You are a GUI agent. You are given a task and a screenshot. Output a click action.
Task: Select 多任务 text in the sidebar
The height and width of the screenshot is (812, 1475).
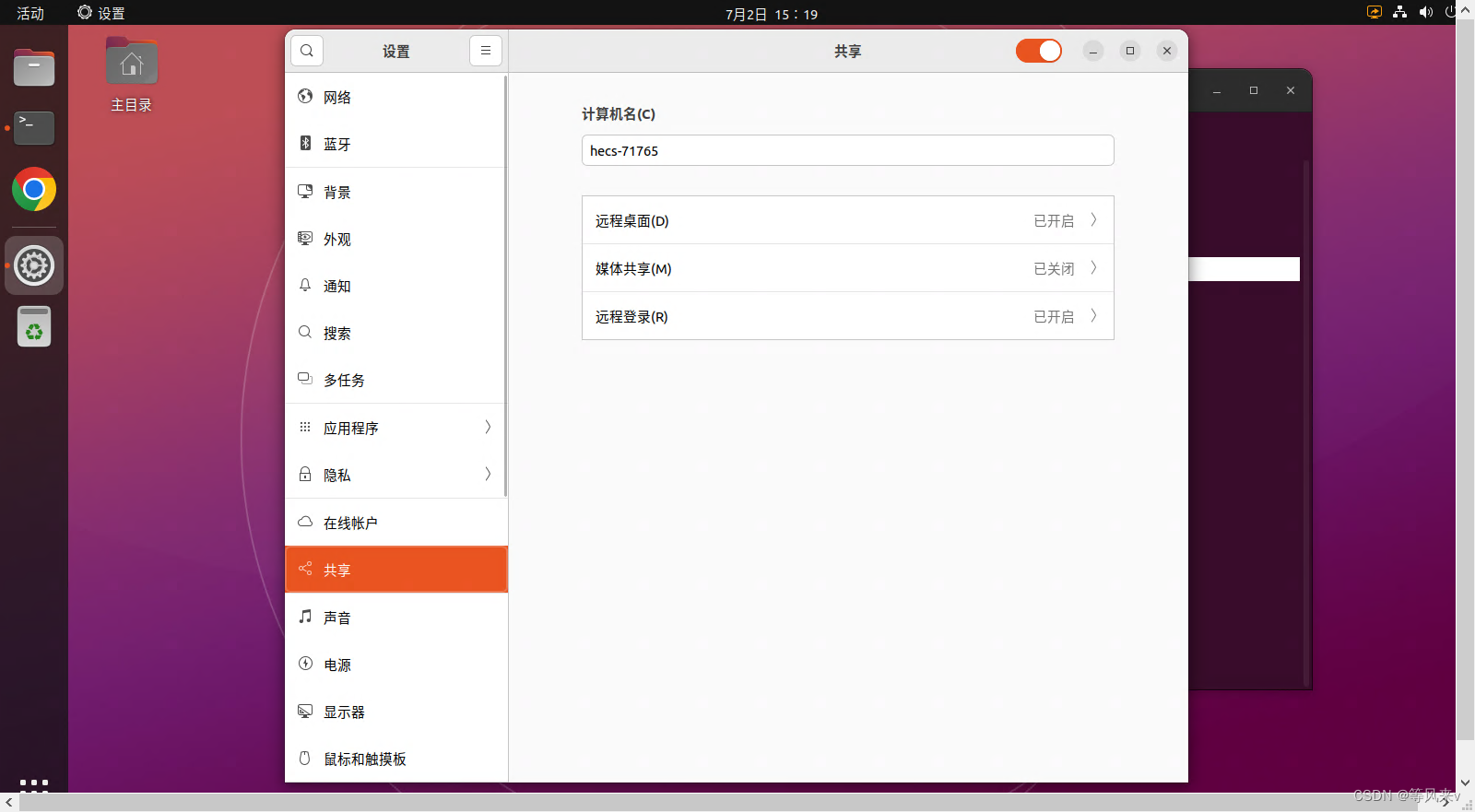click(x=344, y=380)
